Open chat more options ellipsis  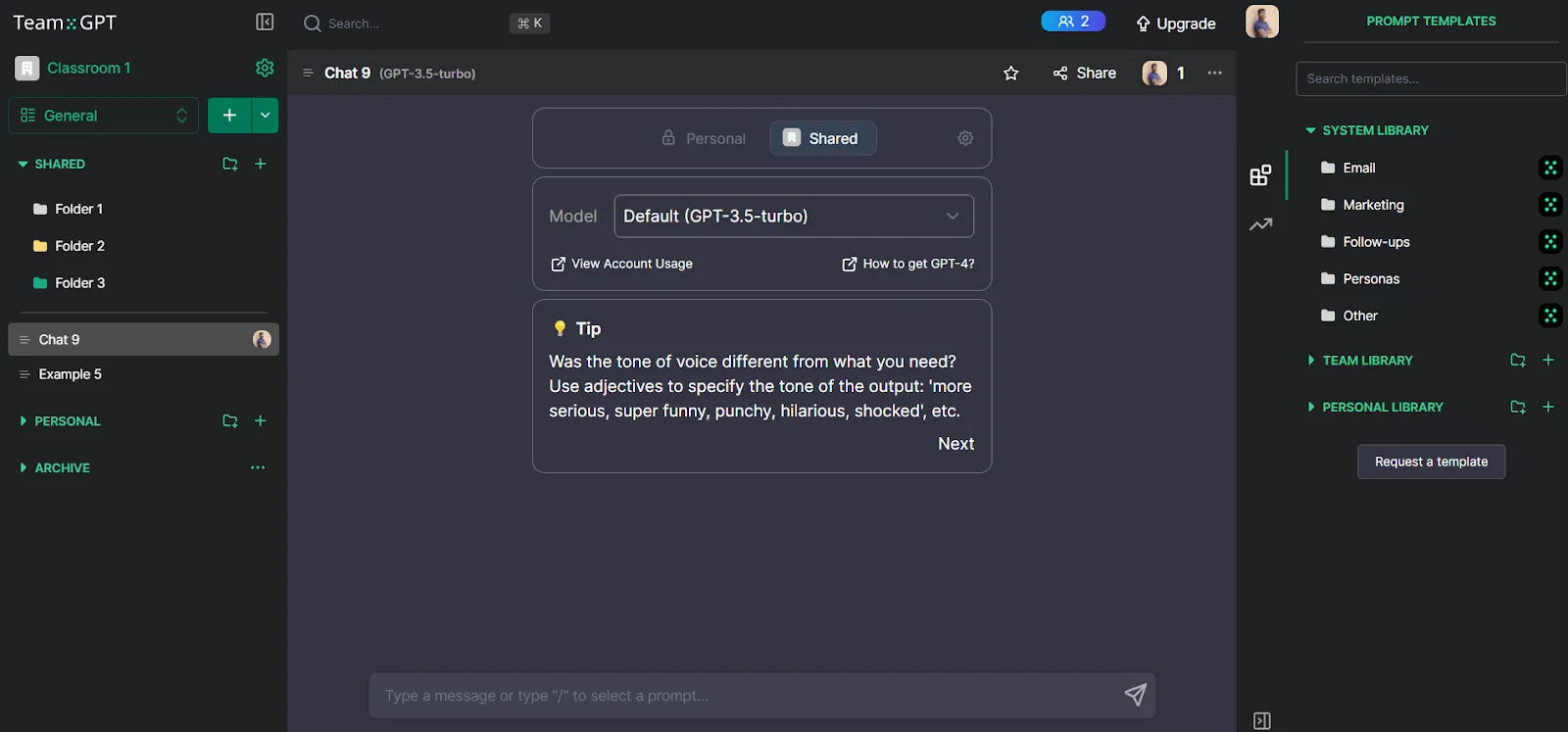(x=1214, y=73)
